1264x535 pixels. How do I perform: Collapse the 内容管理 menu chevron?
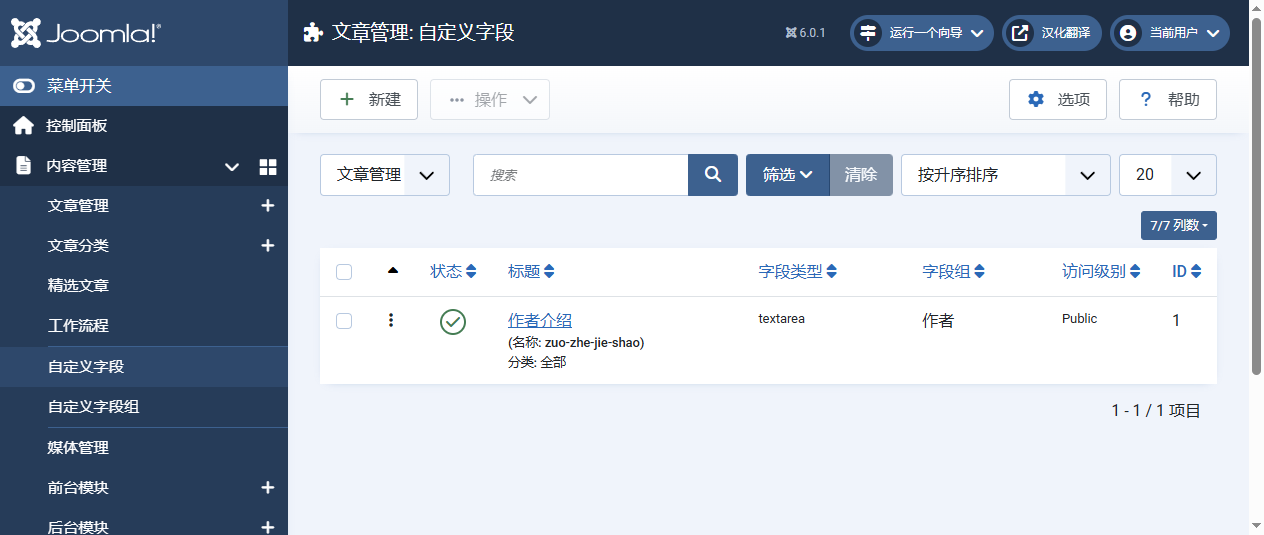click(232, 167)
